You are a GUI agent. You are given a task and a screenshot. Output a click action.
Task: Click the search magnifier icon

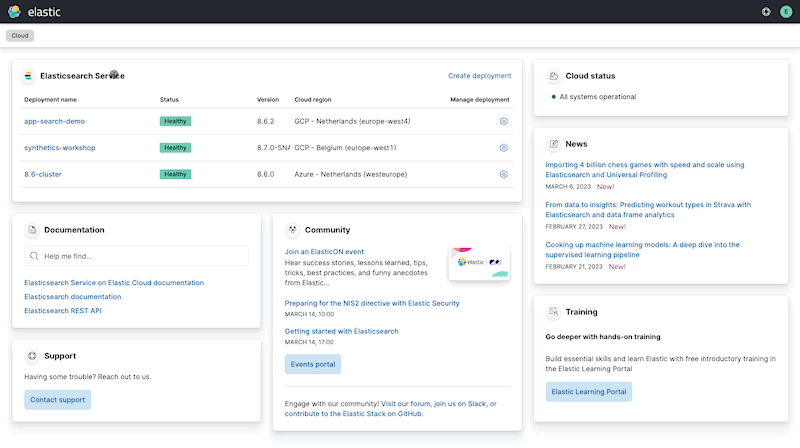click(x=34, y=256)
